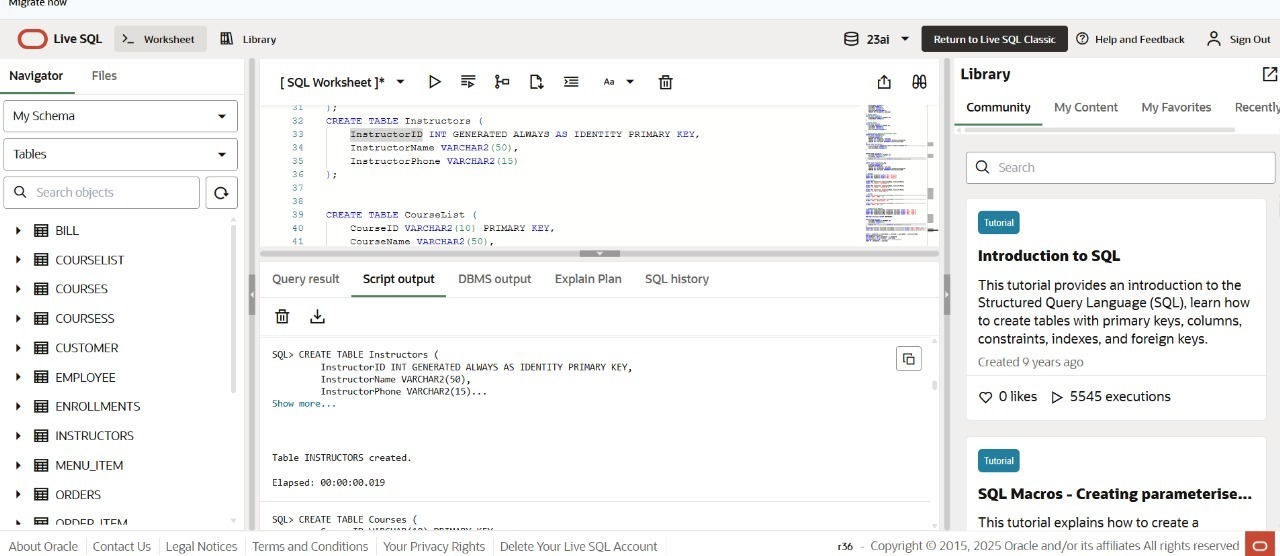The width and height of the screenshot is (1280, 556).
Task: Click the Show more... link in output
Action: tap(304, 404)
